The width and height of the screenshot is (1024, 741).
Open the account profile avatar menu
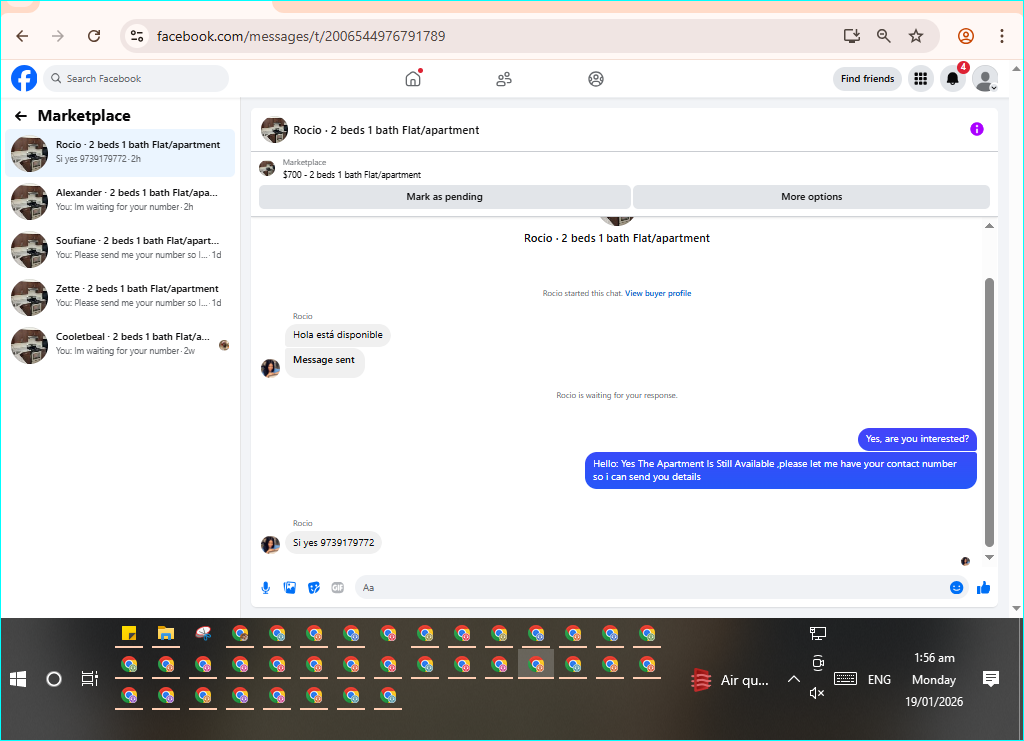pyautogui.click(x=985, y=79)
